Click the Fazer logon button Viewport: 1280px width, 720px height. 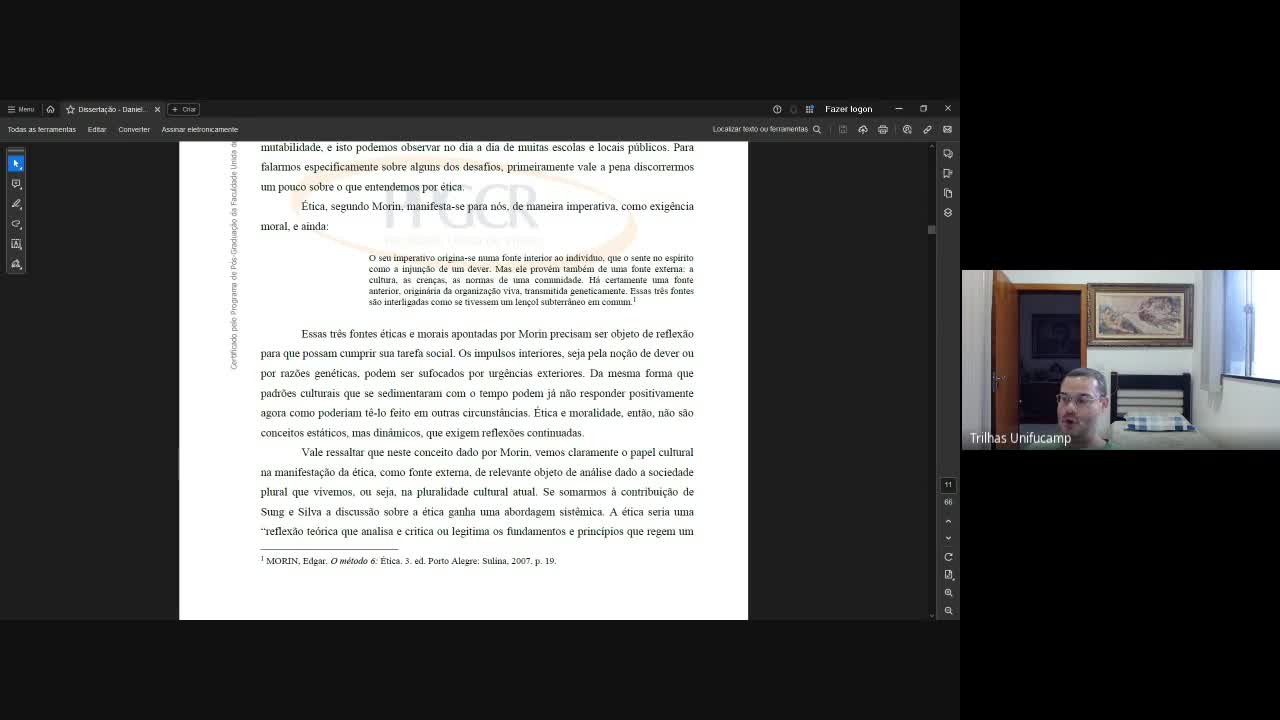click(848, 109)
